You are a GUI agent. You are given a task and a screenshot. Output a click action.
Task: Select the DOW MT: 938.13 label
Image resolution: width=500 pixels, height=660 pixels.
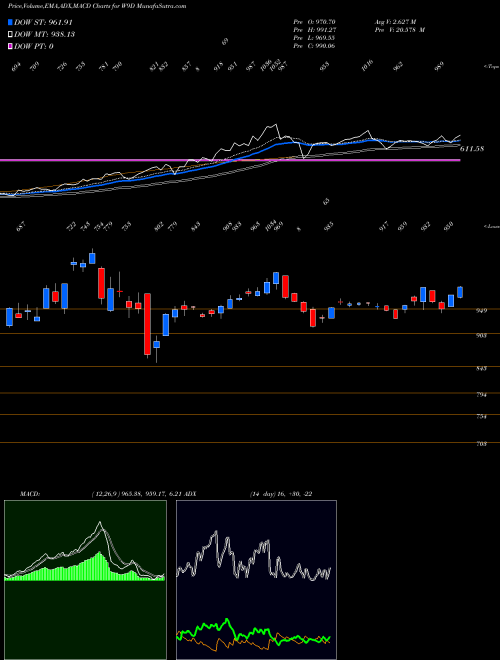(x=45, y=35)
